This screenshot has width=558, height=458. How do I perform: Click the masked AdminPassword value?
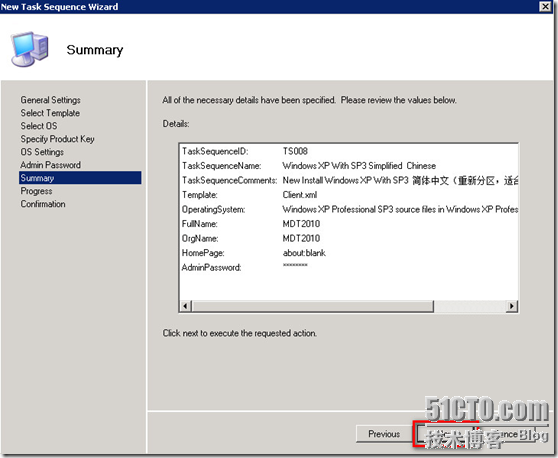[x=295, y=265]
